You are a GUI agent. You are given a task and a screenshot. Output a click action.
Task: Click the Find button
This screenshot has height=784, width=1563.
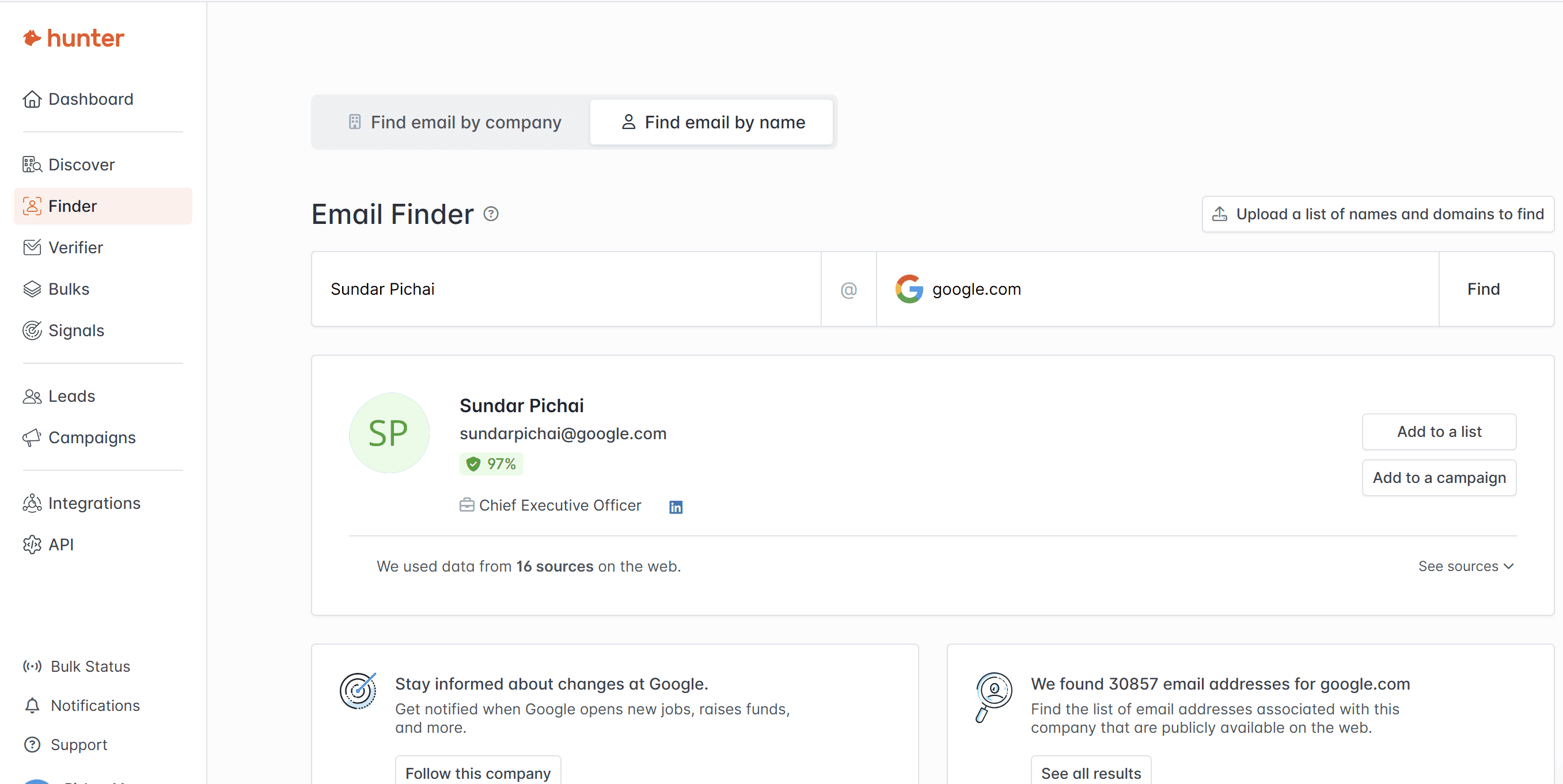pyautogui.click(x=1483, y=288)
